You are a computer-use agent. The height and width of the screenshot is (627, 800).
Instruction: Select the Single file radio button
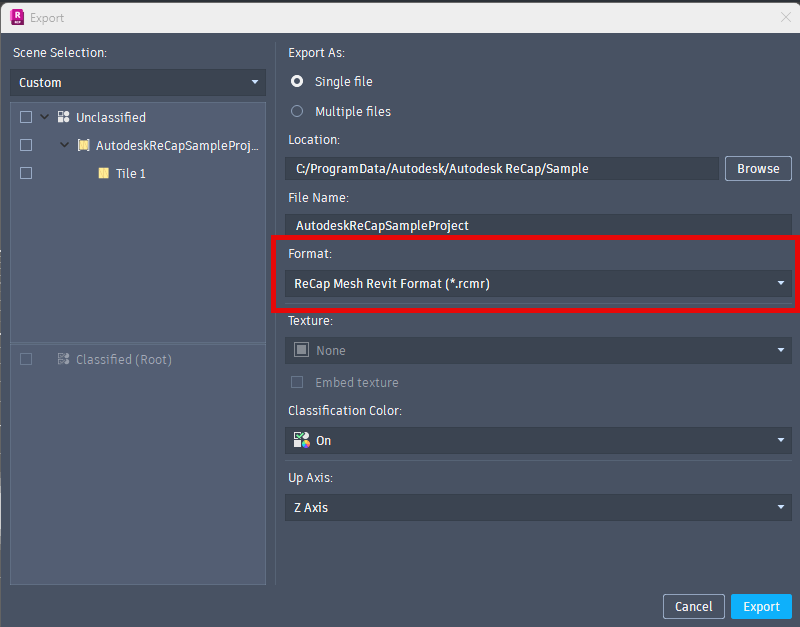297,81
